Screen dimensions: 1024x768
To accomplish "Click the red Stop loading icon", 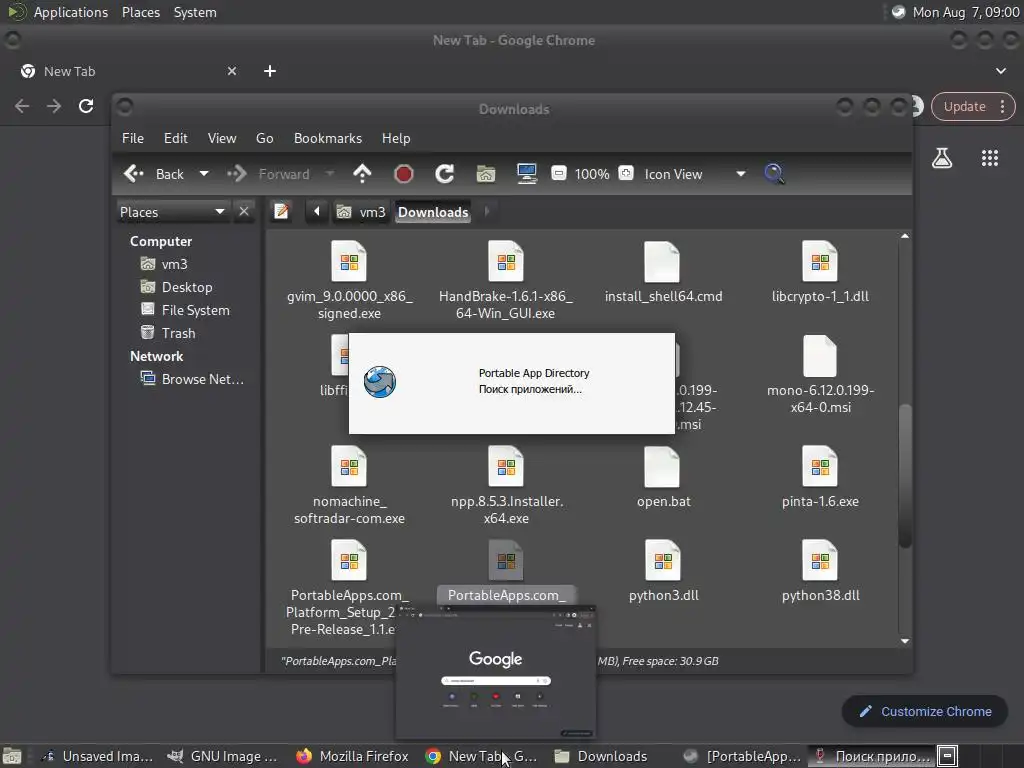I will click(x=404, y=174).
